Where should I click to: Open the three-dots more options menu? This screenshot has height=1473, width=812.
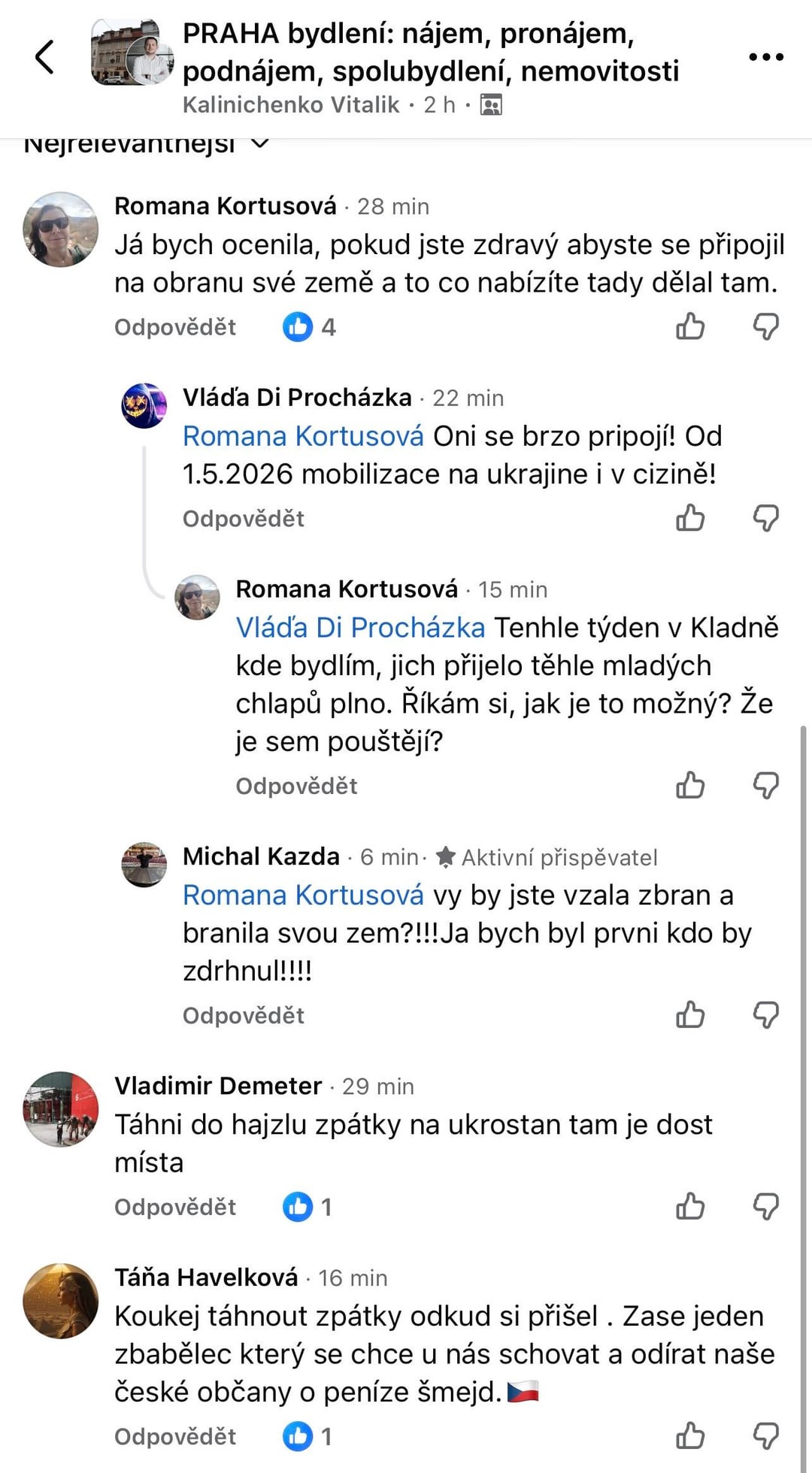[x=765, y=57]
